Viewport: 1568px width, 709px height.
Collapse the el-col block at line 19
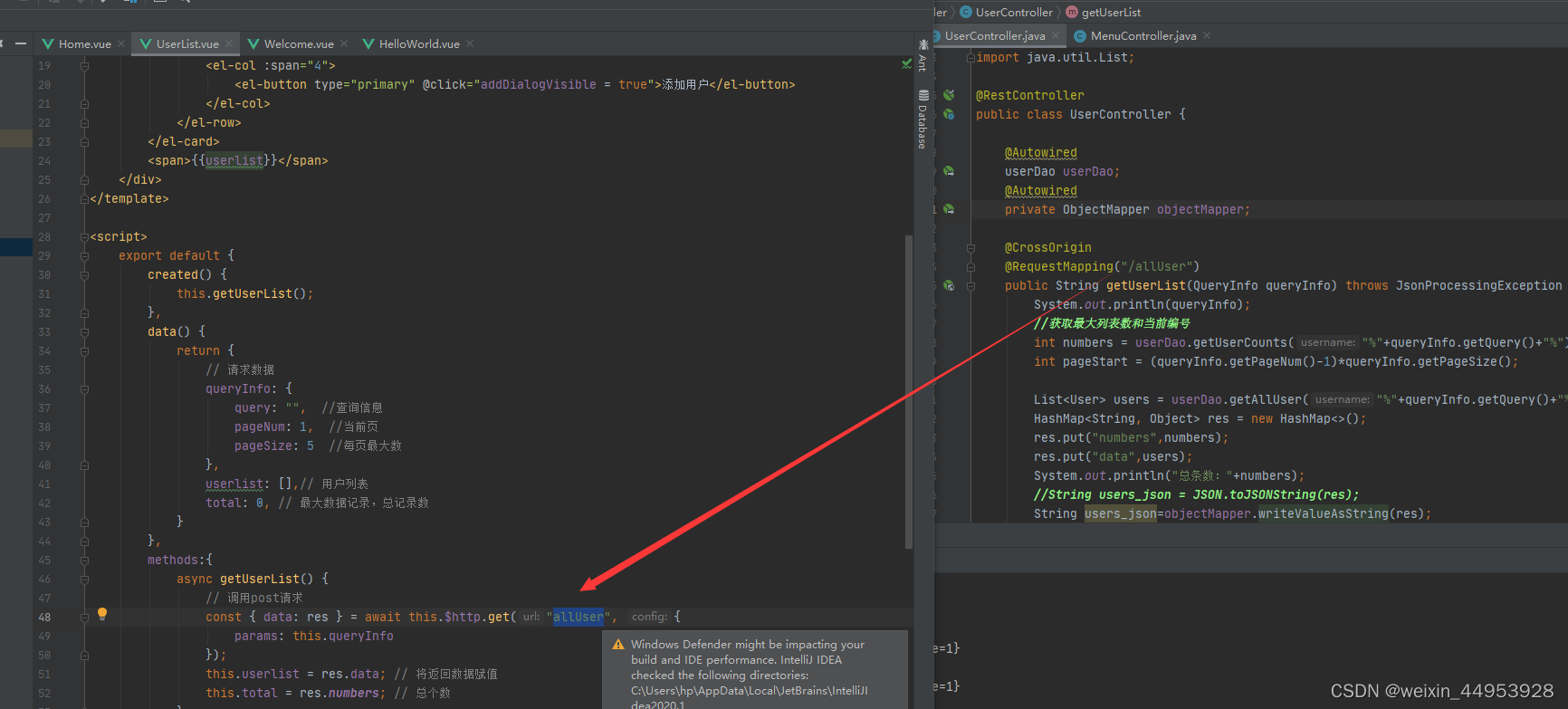pos(84,66)
